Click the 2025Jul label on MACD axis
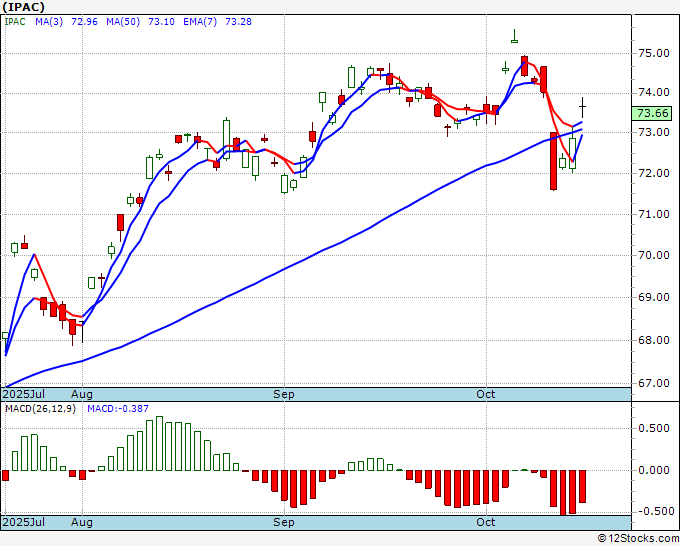680x546 pixels. 23,522
